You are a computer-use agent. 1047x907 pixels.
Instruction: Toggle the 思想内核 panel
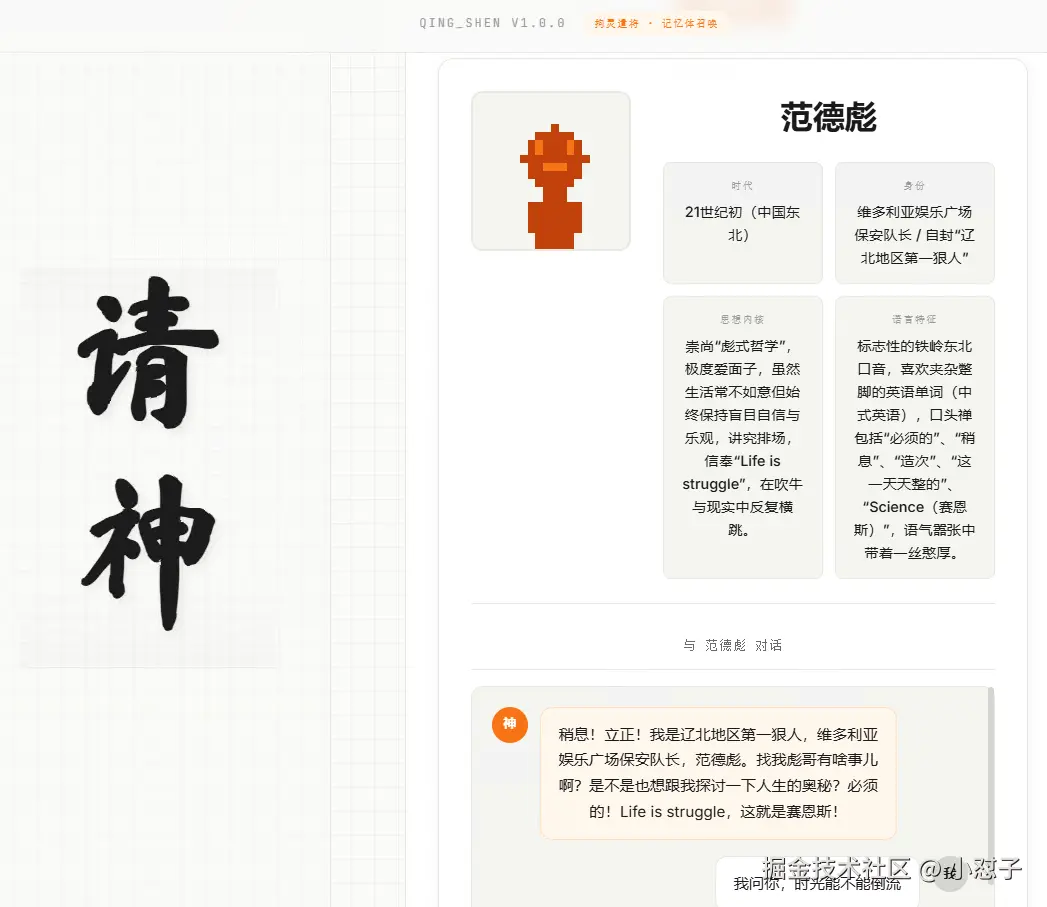pyautogui.click(x=742, y=435)
